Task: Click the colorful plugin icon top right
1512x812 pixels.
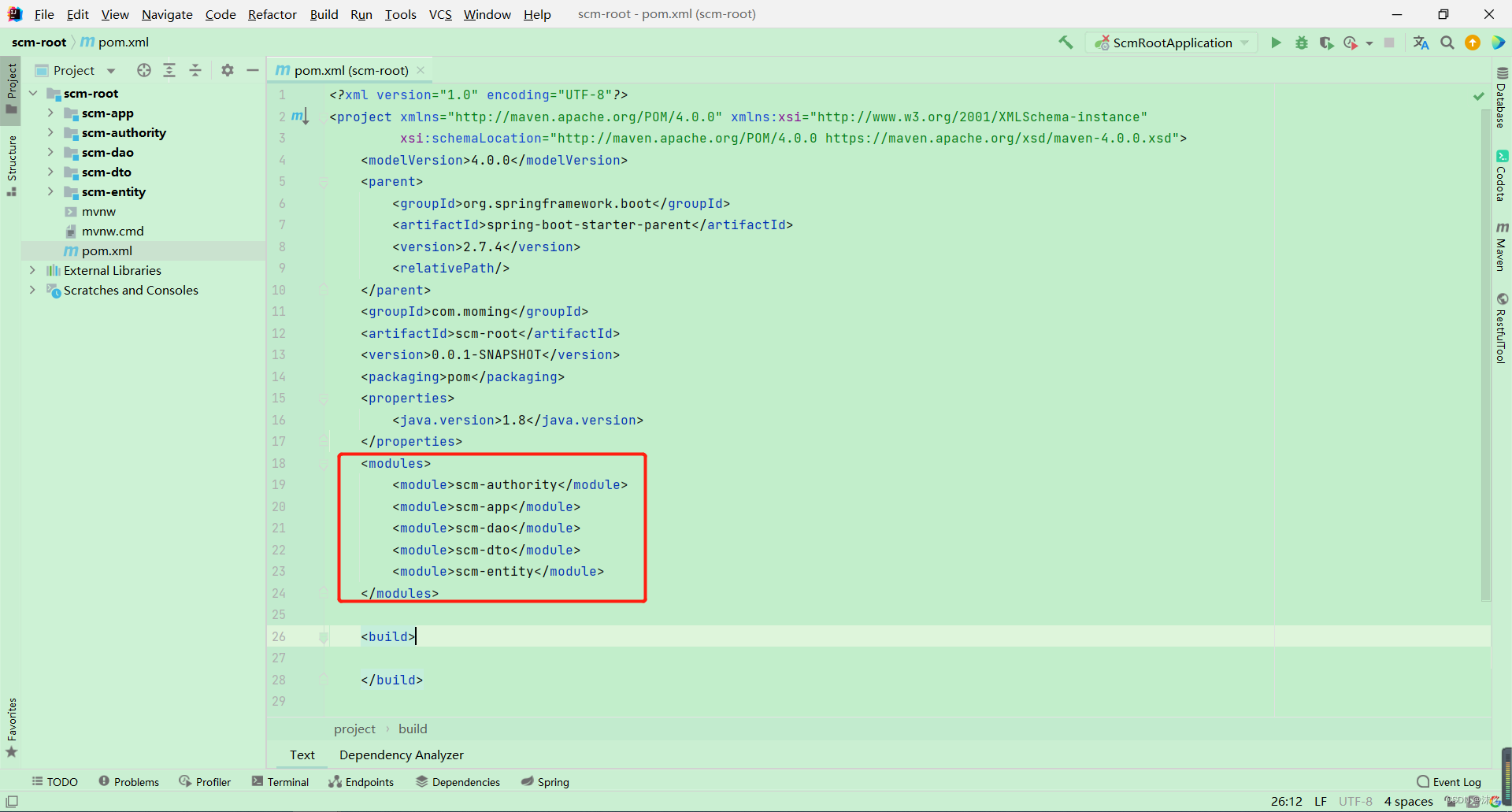Action: click(1498, 43)
